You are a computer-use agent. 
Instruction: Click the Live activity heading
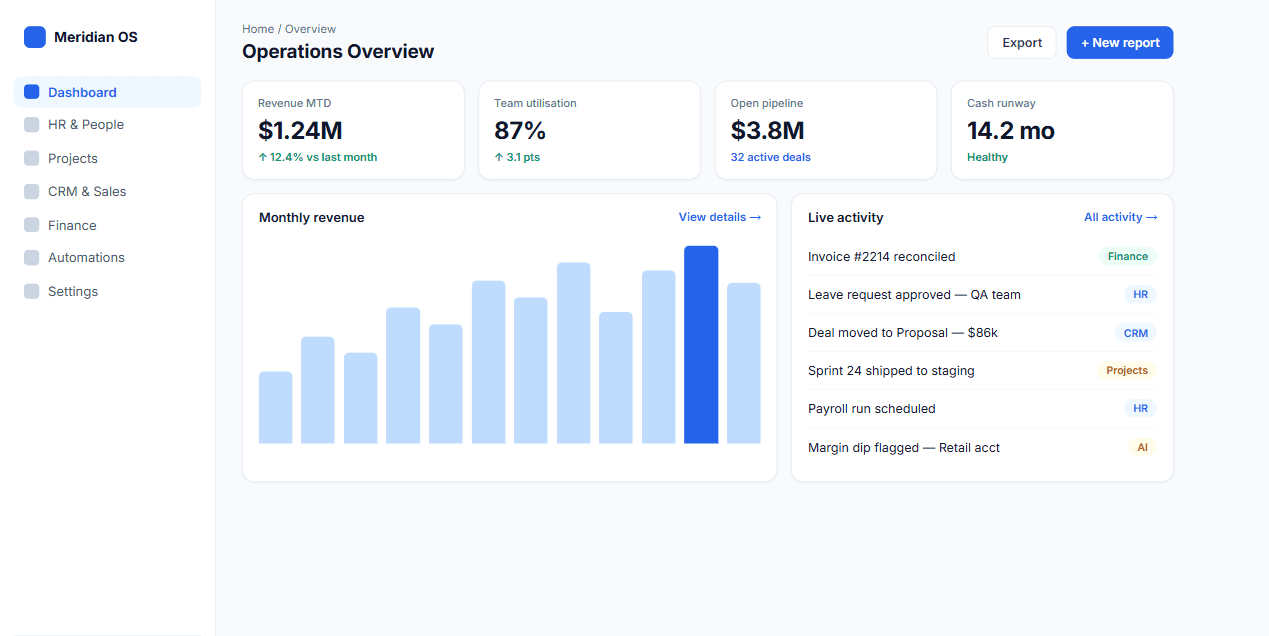(x=846, y=217)
